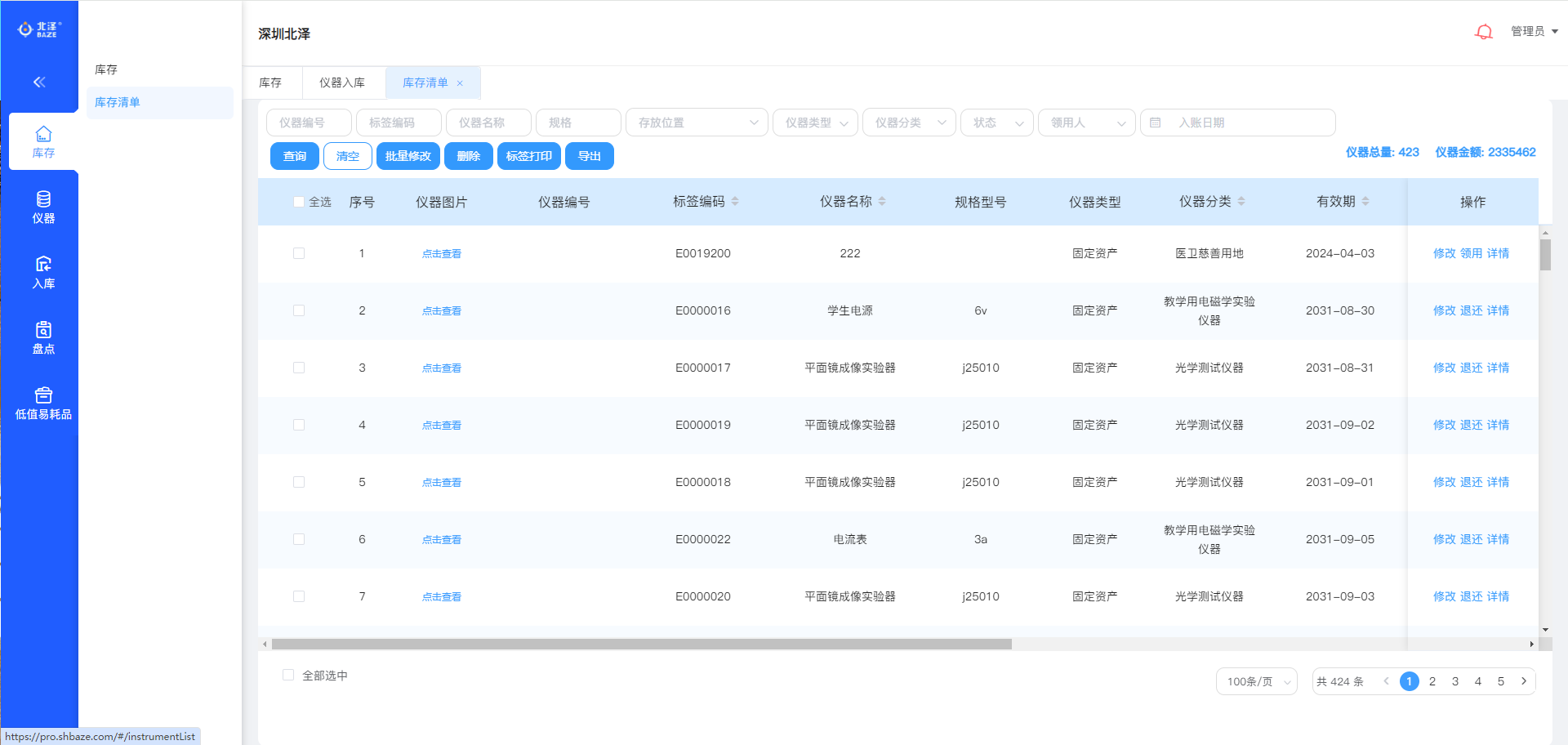Open the 盘点 section in sidebar
Image resolution: width=1568 pixels, height=745 pixels.
coord(43,338)
